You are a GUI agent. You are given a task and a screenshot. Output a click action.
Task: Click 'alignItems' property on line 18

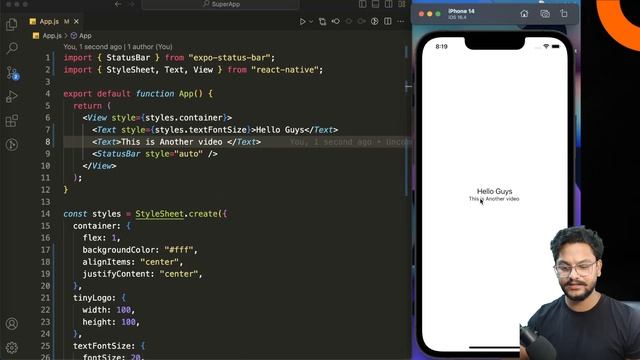coord(107,262)
